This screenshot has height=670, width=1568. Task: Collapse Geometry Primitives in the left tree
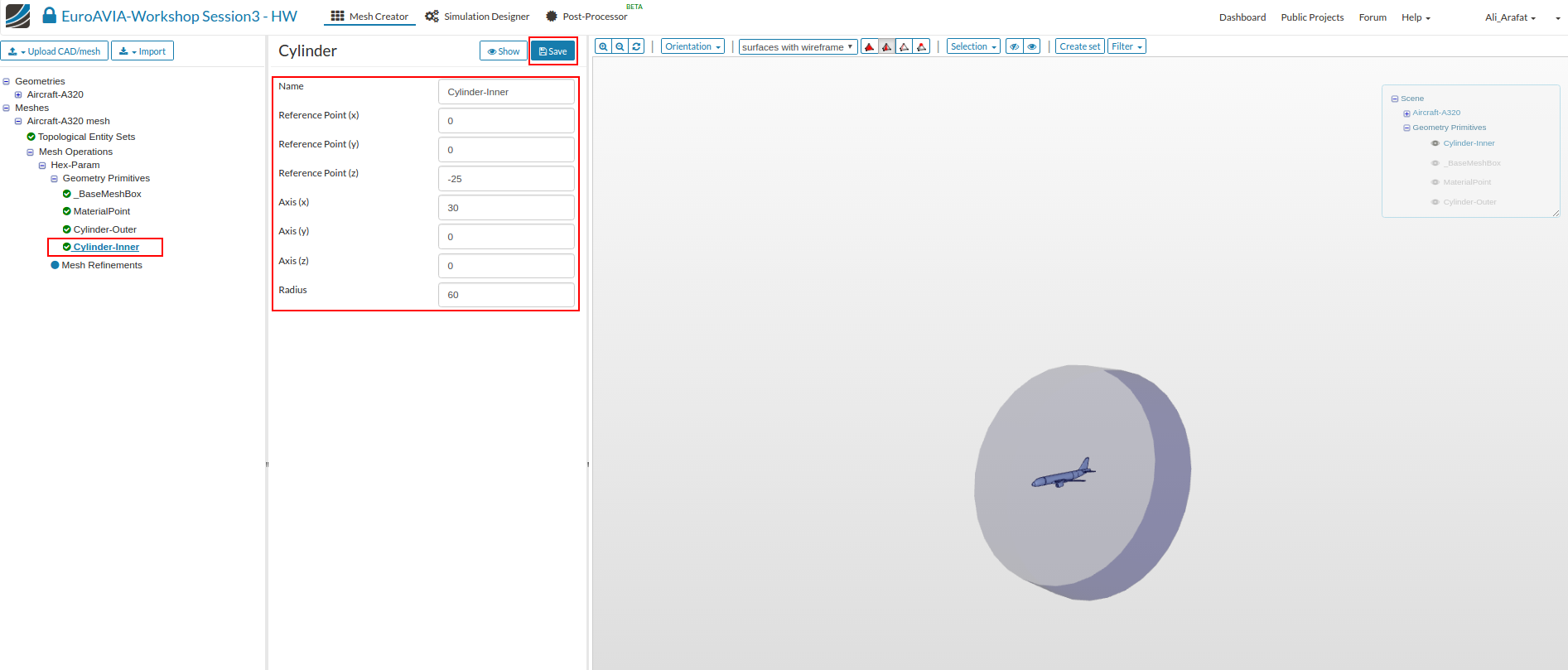click(55, 179)
